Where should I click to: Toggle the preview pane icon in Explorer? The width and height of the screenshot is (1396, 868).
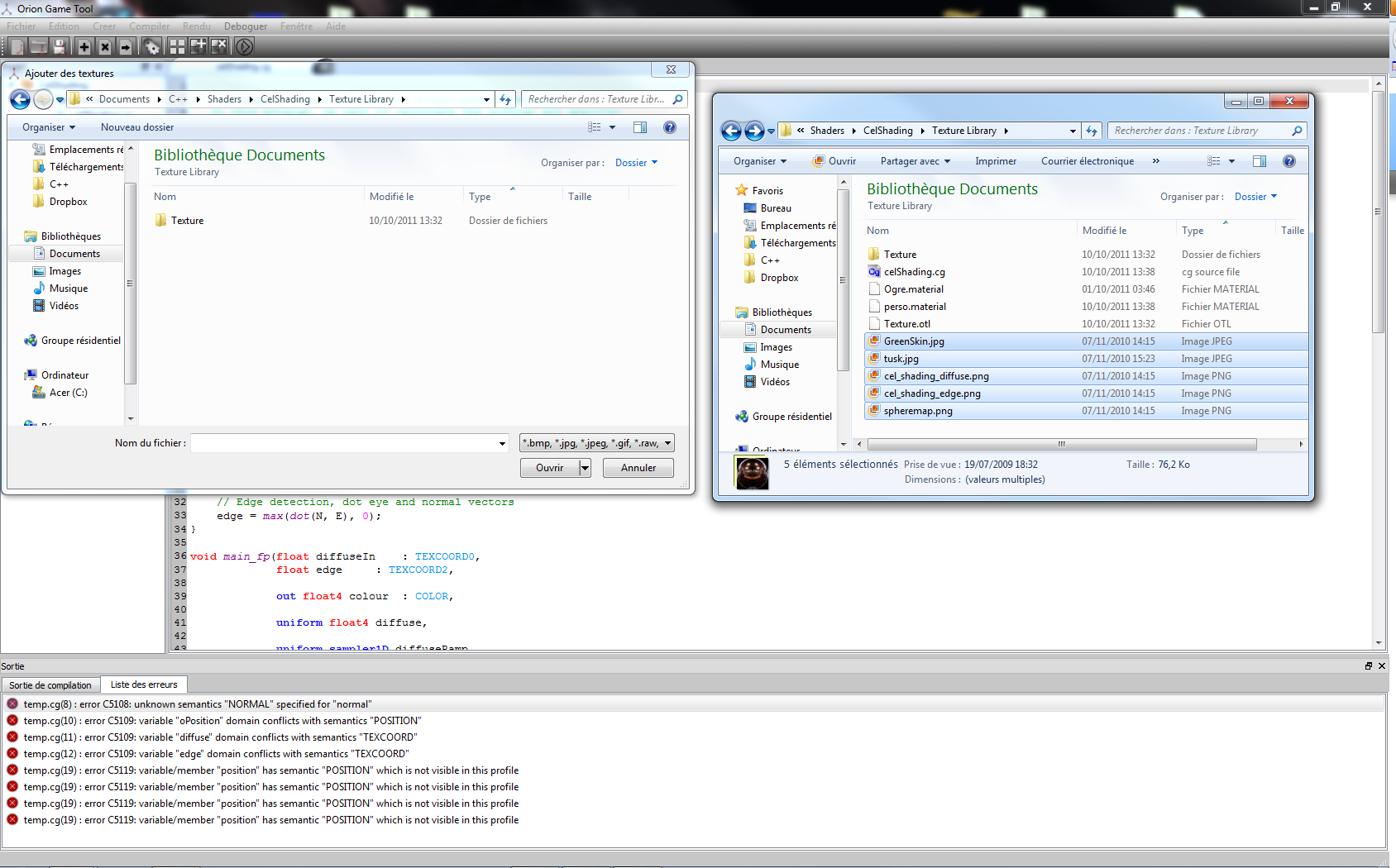1260,160
